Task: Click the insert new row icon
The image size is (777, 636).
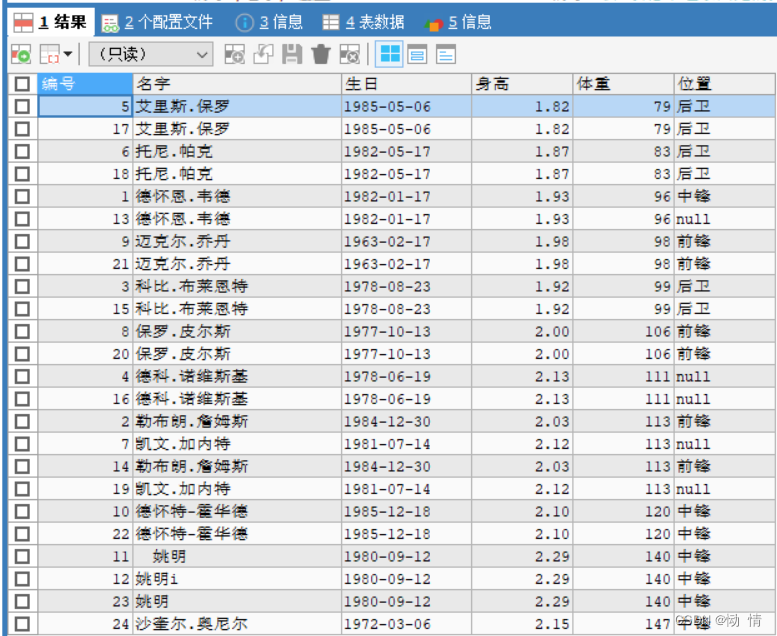Action: tap(235, 54)
